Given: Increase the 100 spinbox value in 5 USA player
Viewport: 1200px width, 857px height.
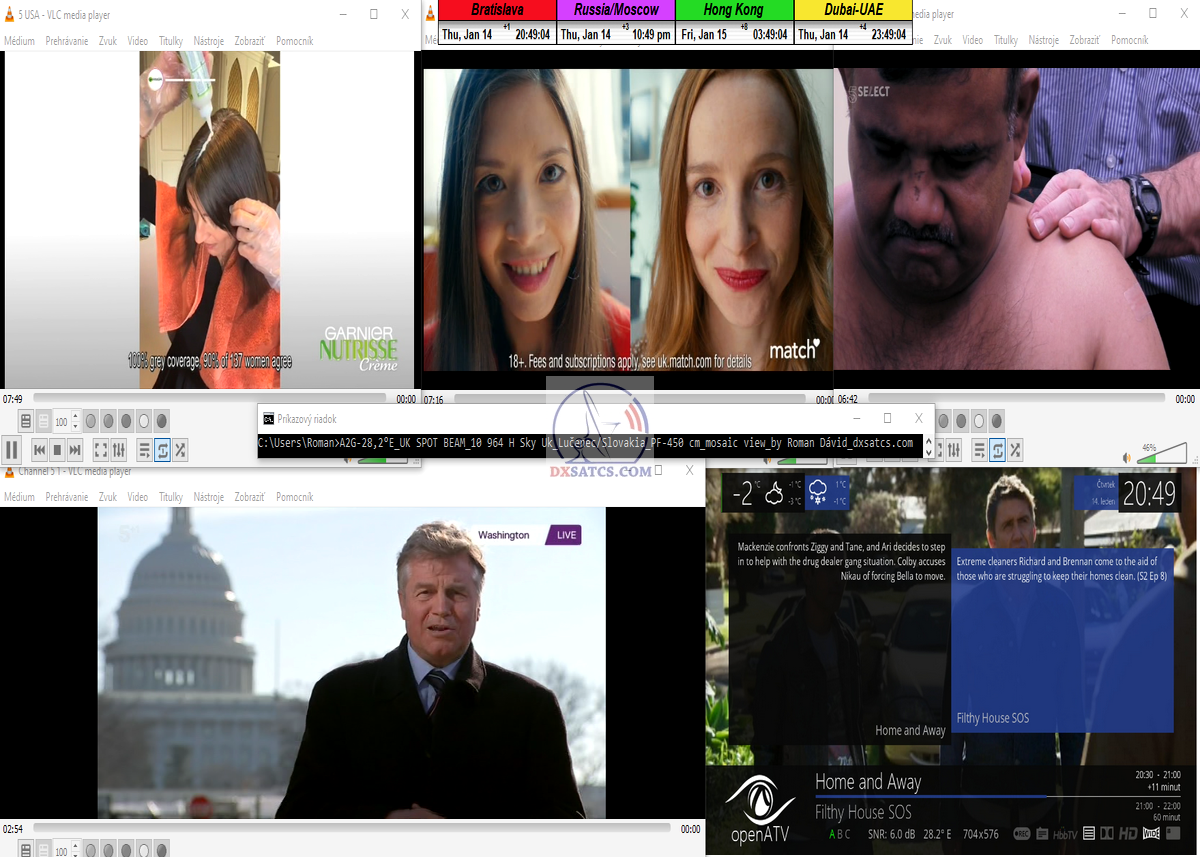Looking at the screenshot, I should tap(75, 417).
